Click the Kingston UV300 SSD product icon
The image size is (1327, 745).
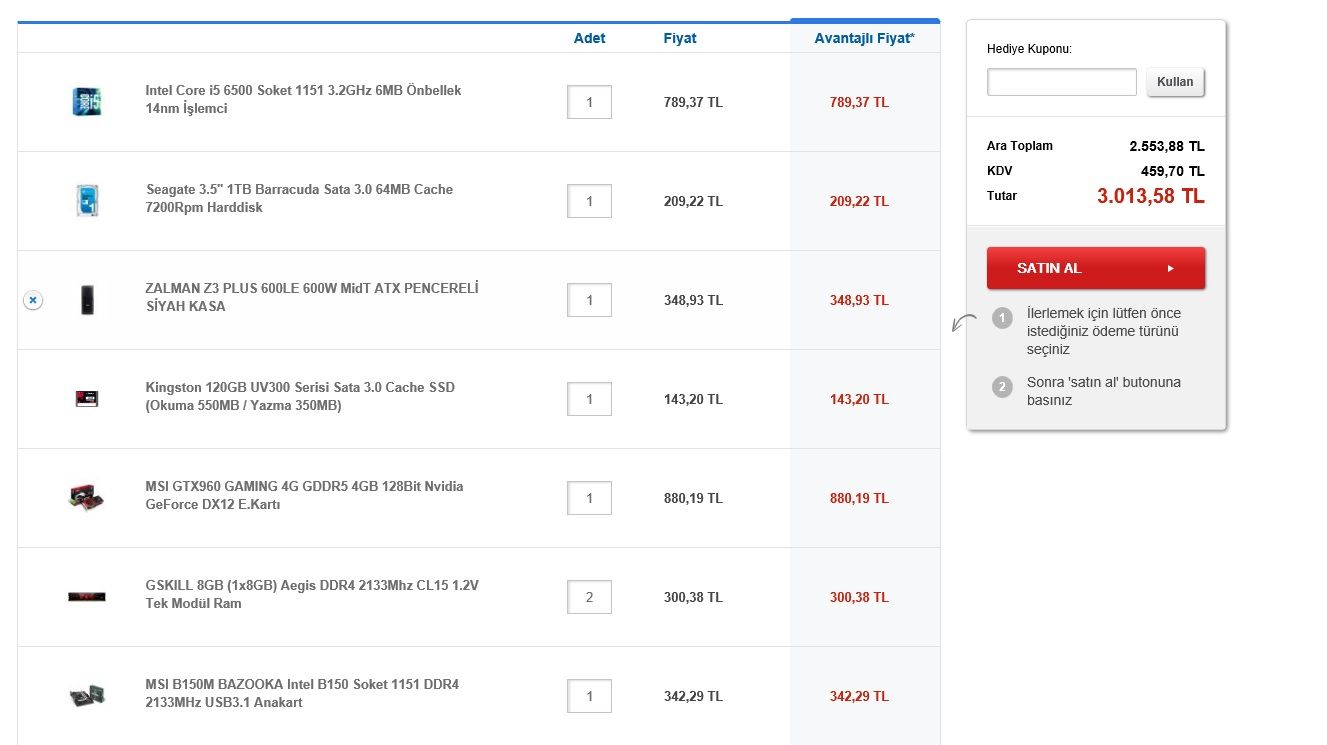(87, 398)
